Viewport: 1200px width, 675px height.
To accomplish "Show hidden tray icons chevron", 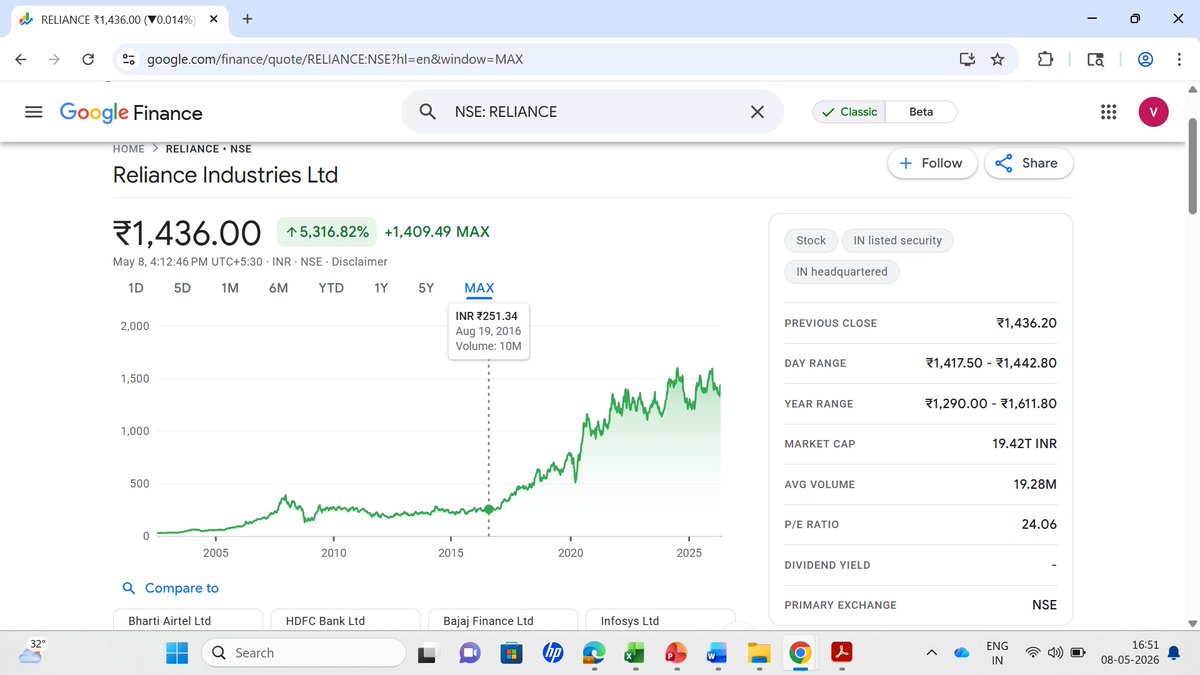I will [x=931, y=653].
